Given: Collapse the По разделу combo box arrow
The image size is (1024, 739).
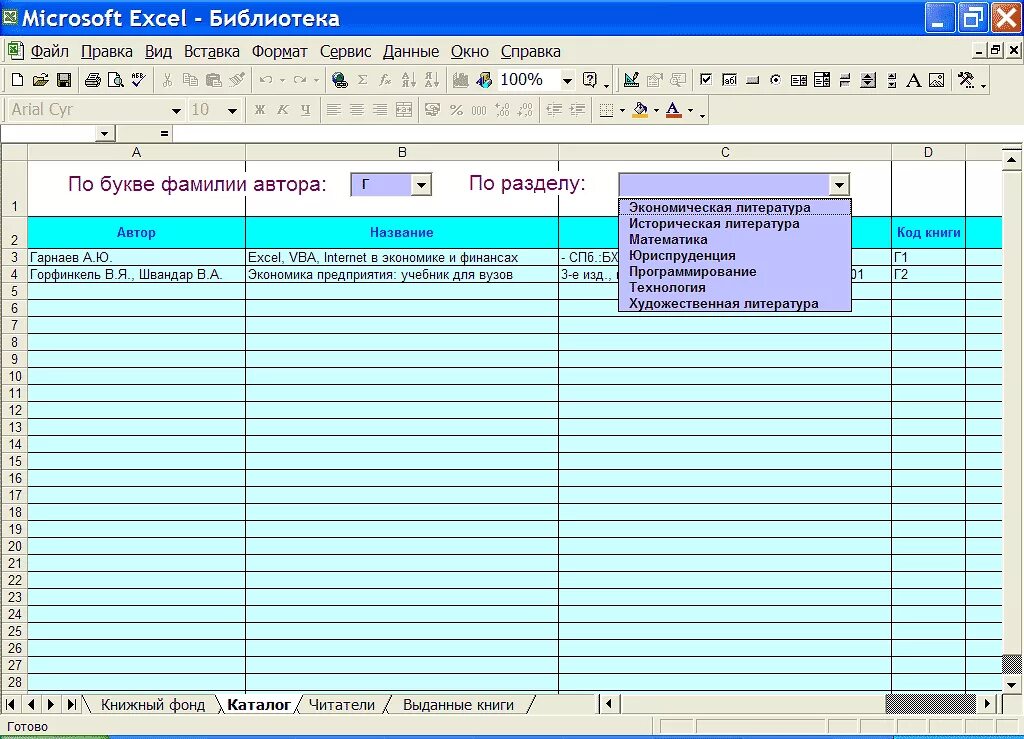Looking at the screenshot, I should tap(839, 185).
